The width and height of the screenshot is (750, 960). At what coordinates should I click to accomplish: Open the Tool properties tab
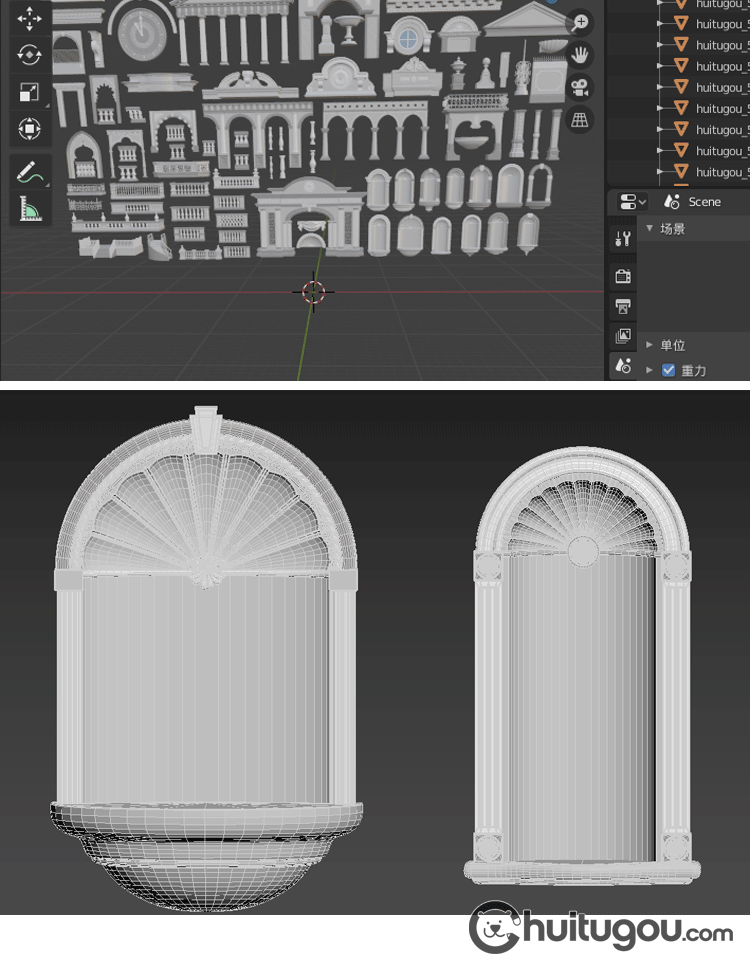[624, 239]
